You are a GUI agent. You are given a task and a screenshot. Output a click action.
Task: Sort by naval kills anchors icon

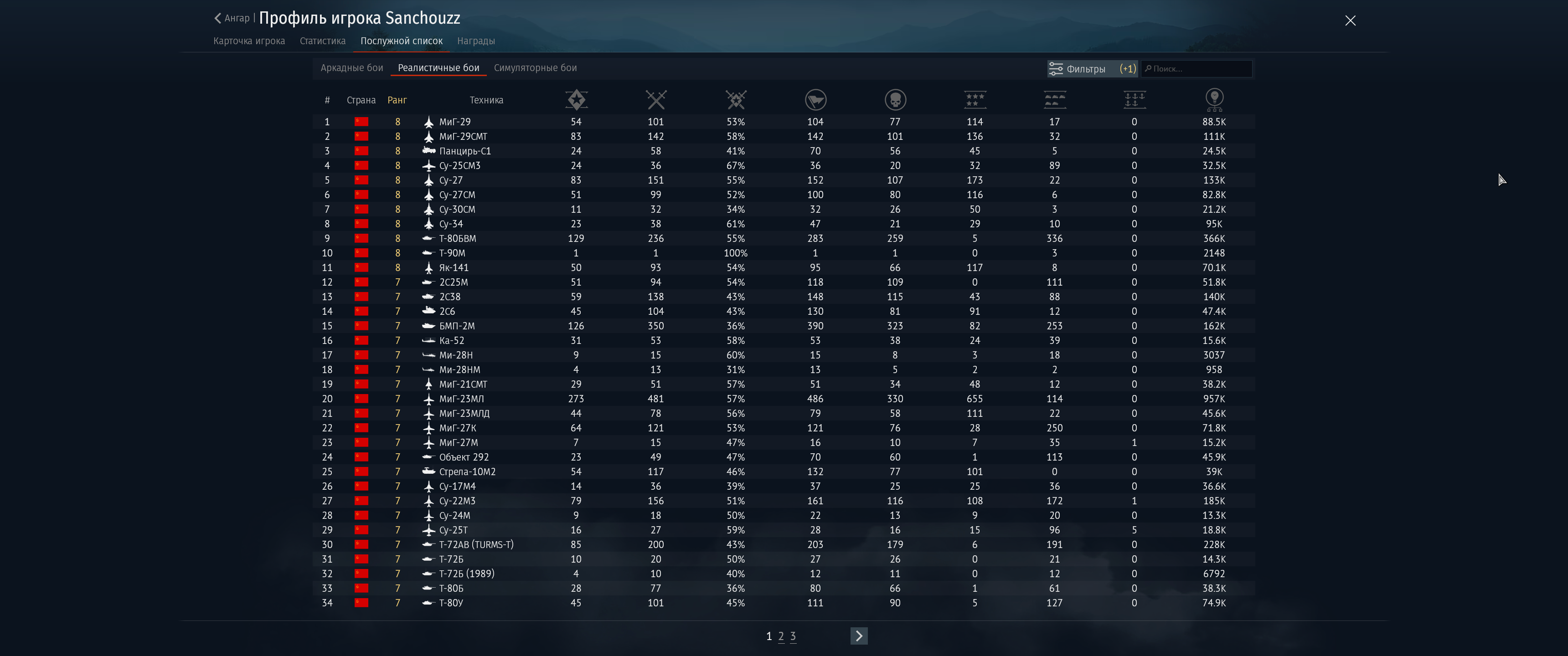coord(1134,100)
